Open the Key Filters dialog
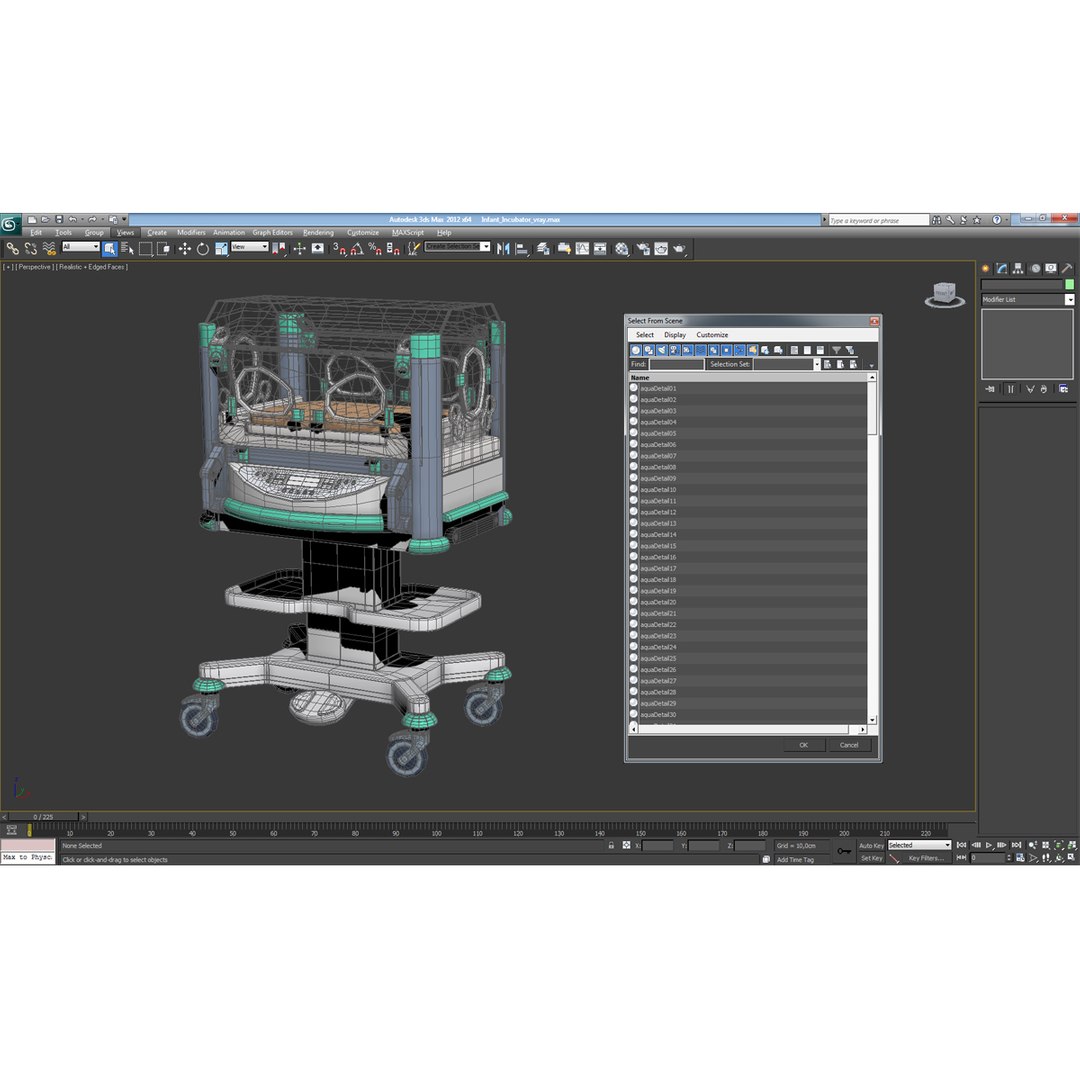The image size is (1080, 1080). click(924, 858)
